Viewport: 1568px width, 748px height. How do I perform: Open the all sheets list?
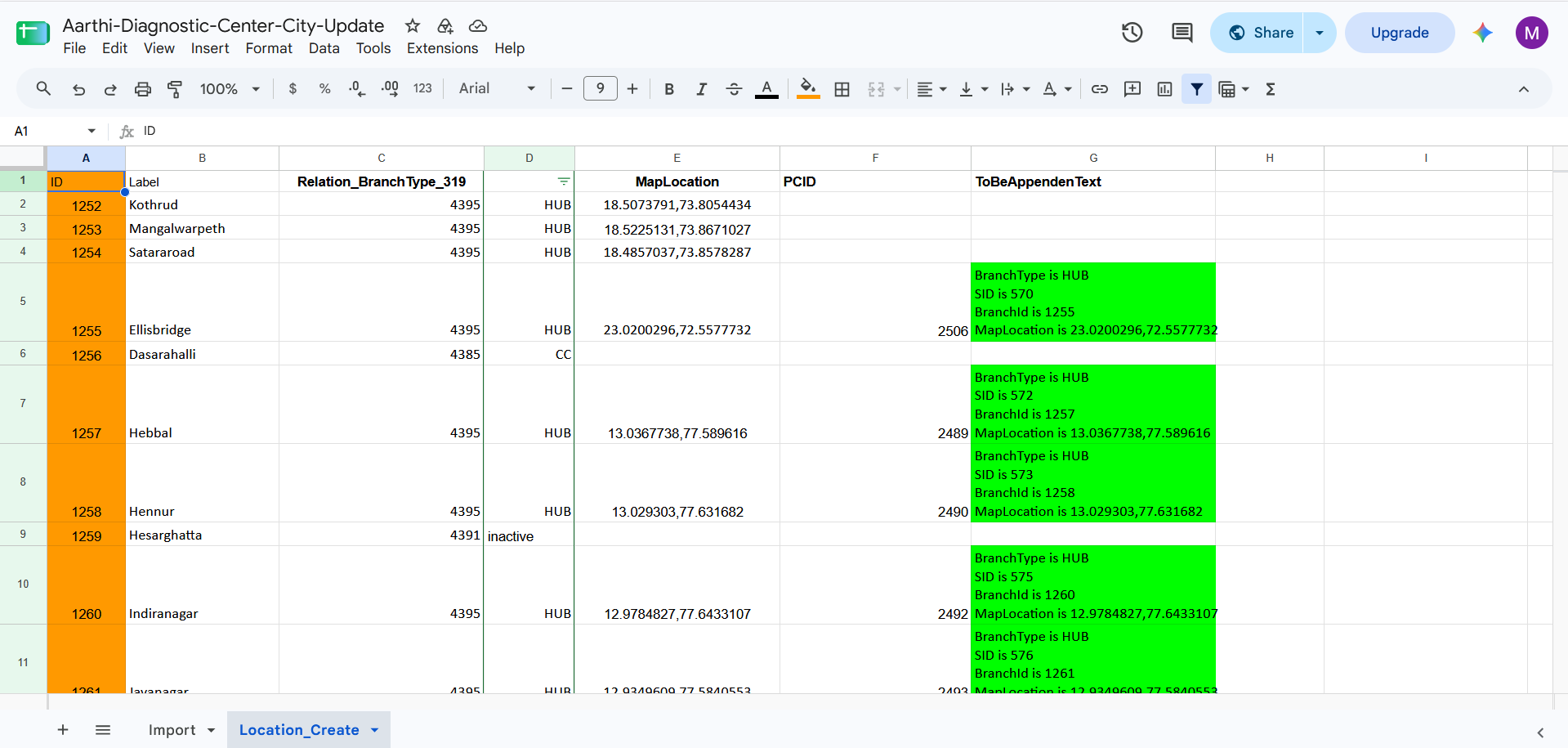pyautogui.click(x=103, y=730)
